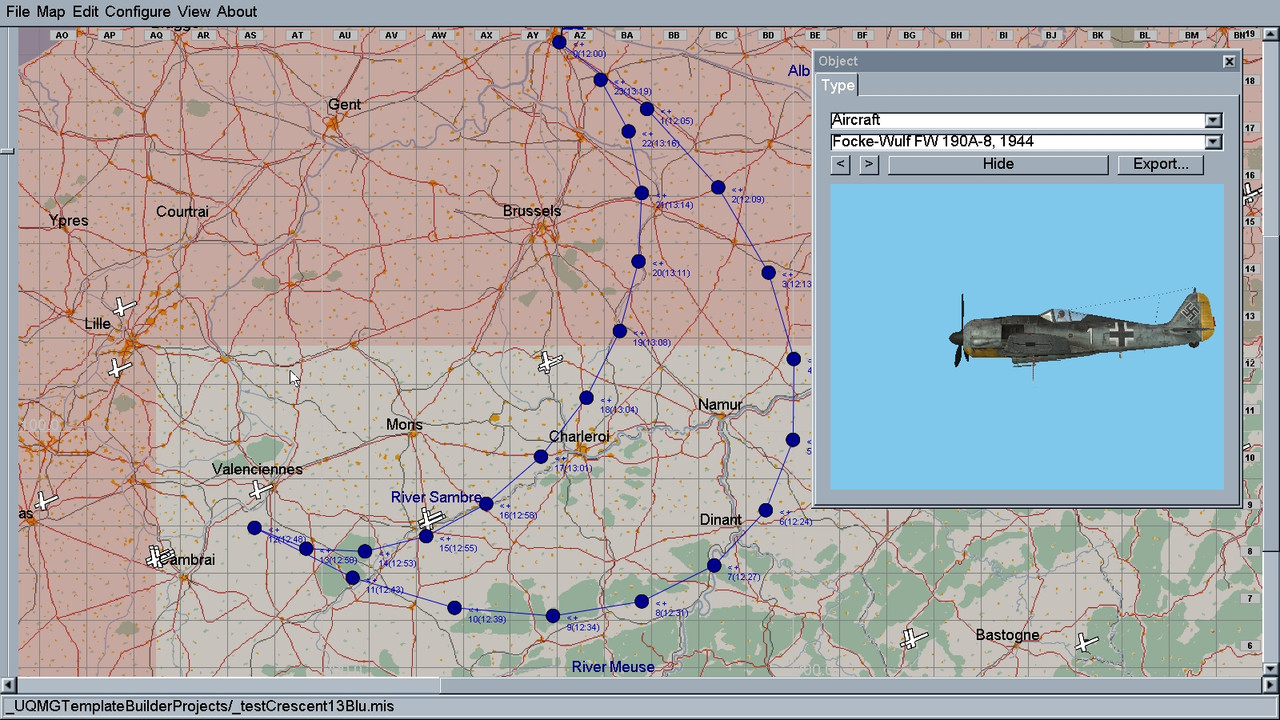Screen dimensions: 1280x720
Task: Click the Gent city label
Action: click(345, 105)
